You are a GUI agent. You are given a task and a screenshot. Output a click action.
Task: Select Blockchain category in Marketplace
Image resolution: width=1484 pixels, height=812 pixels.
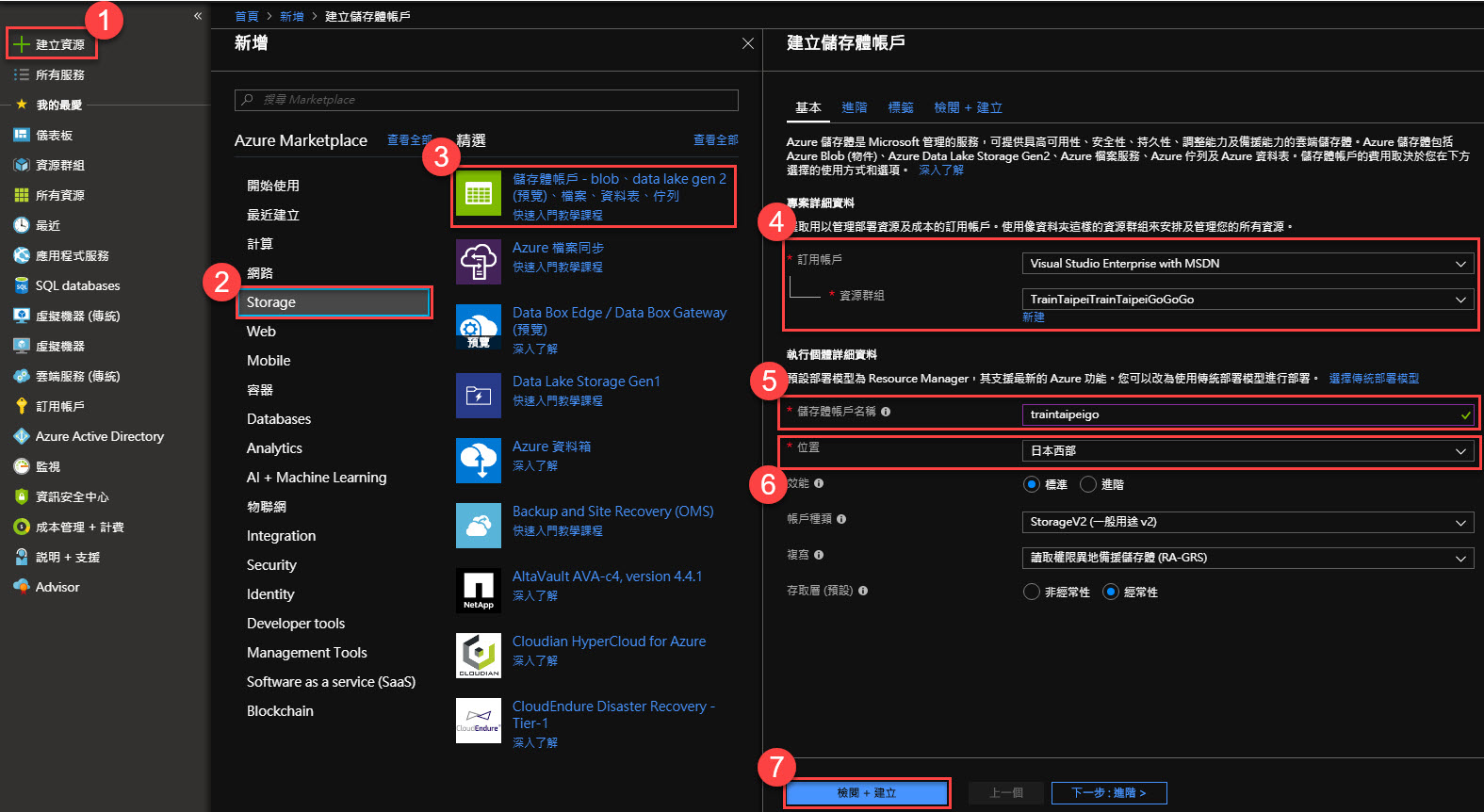(280, 711)
